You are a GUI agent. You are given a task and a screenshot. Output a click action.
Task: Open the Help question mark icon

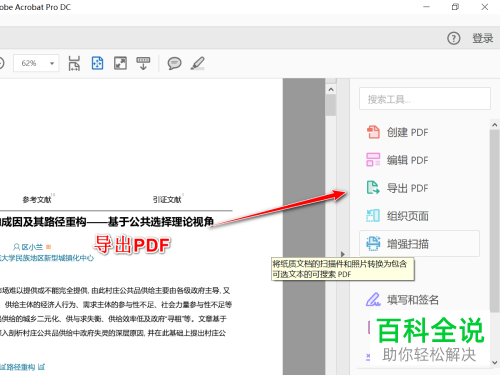pyautogui.click(x=453, y=38)
